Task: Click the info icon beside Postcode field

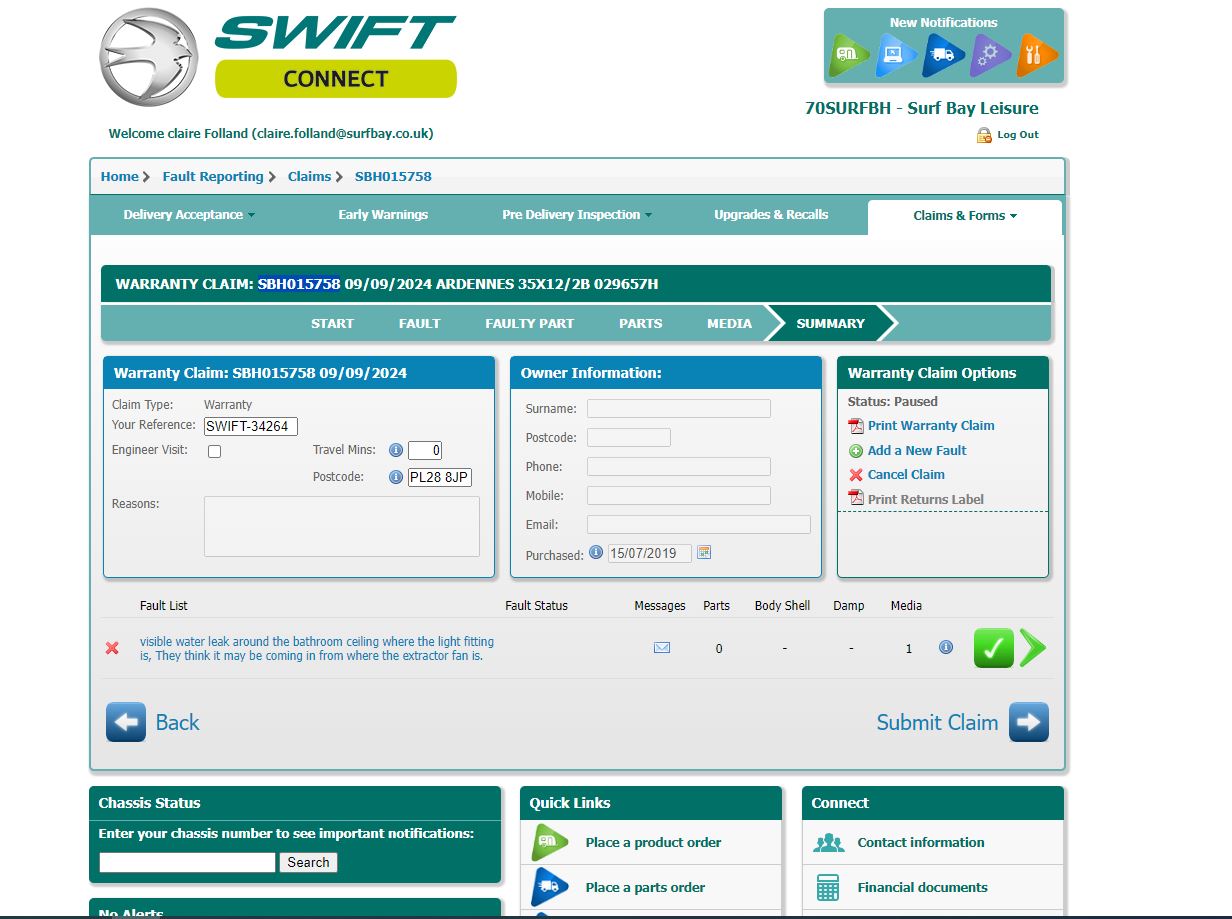Action: (396, 477)
